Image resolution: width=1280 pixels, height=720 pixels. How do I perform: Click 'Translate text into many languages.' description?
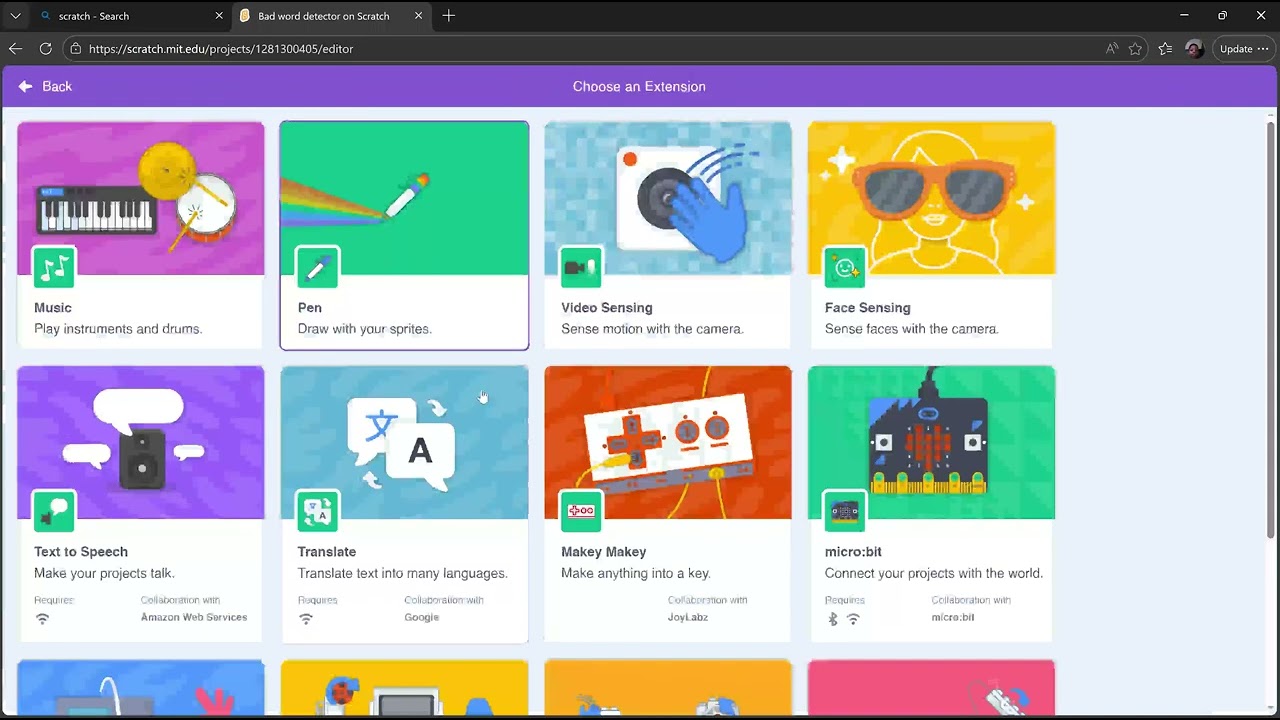pos(403,573)
